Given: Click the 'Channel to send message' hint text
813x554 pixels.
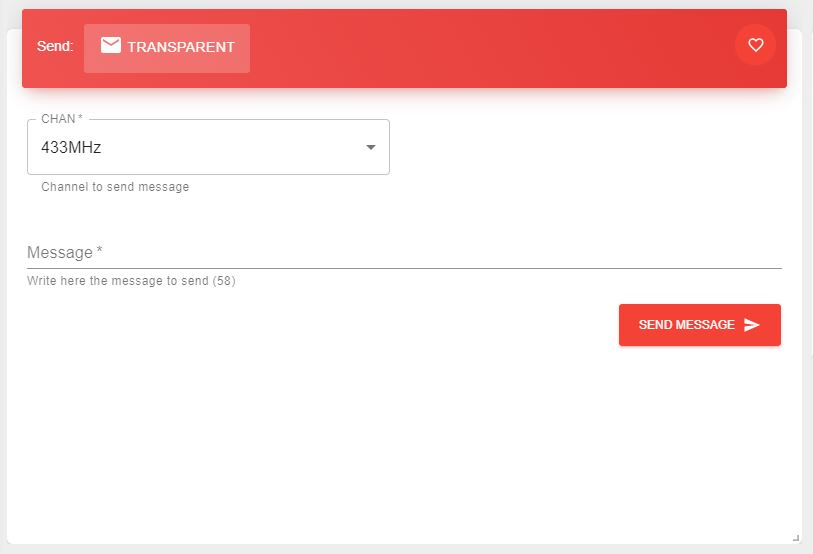Looking at the screenshot, I should coord(115,187).
